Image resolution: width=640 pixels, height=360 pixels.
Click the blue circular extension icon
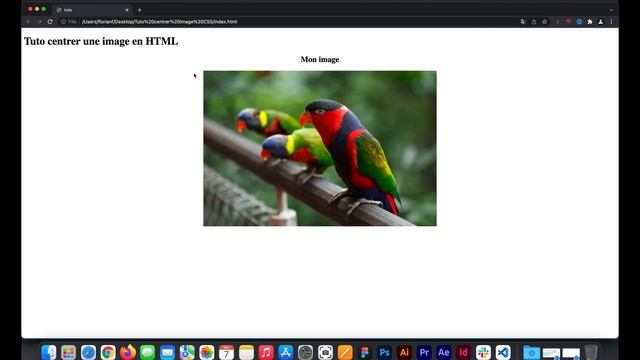(x=579, y=22)
